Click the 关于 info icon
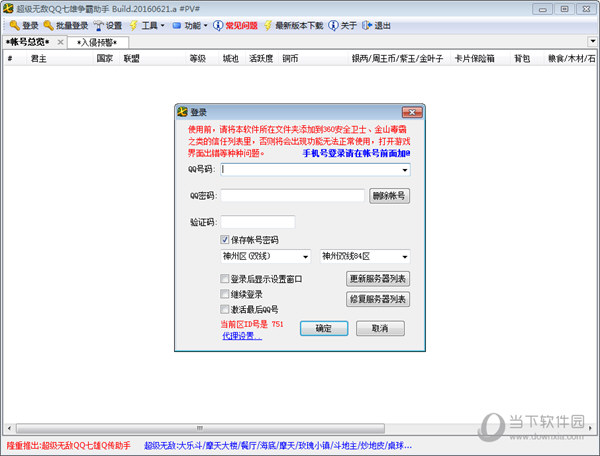 click(x=333, y=26)
